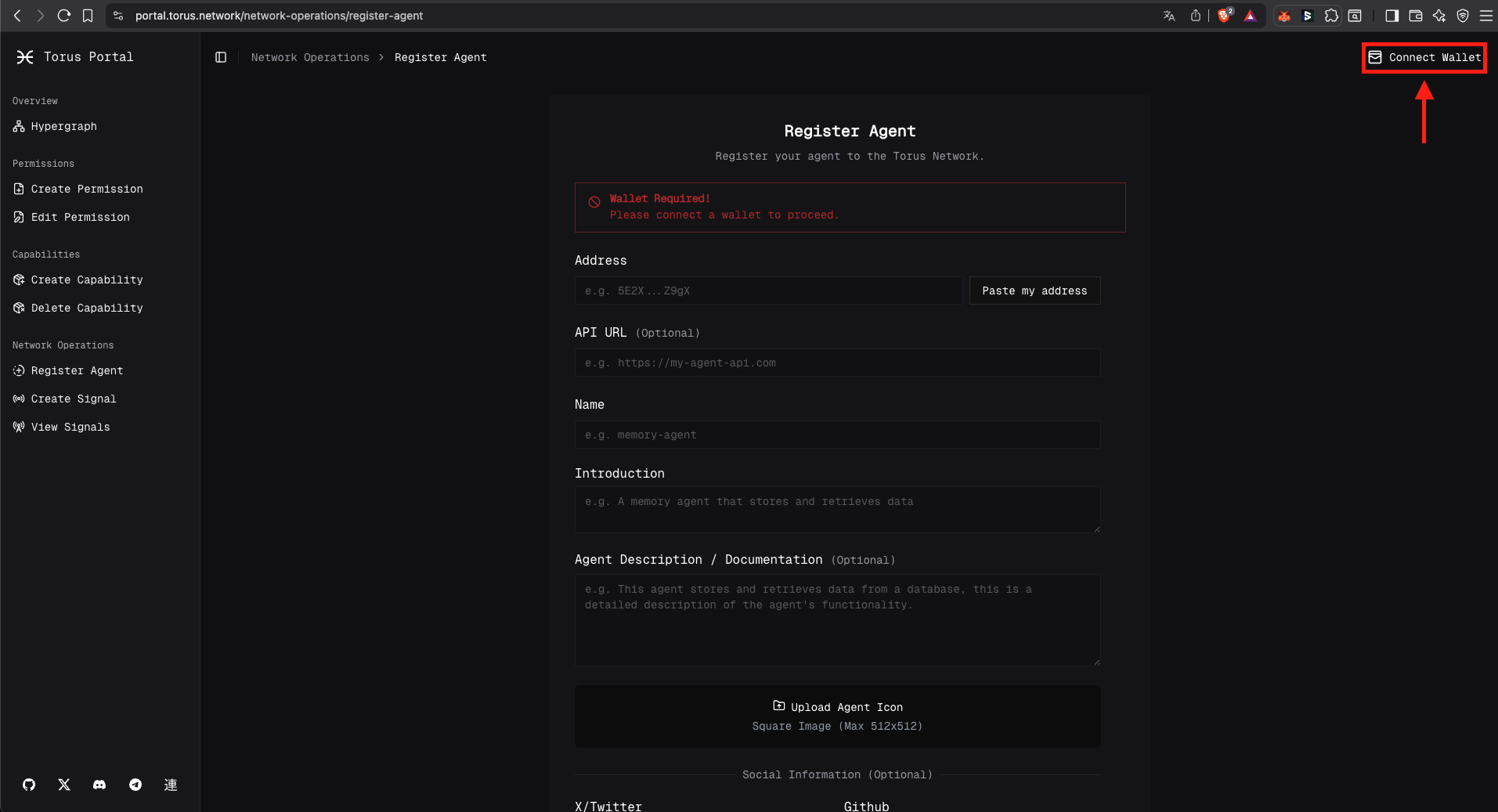Open the browser hamburger menu
Viewport: 1498px width, 812px height.
point(1486,15)
